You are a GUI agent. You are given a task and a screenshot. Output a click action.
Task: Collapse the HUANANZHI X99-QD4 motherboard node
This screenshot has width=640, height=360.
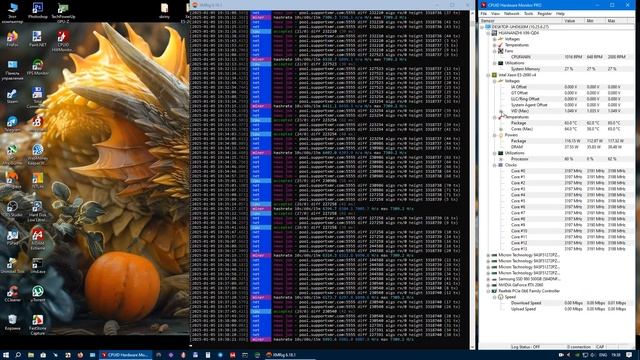pyautogui.click(x=488, y=33)
